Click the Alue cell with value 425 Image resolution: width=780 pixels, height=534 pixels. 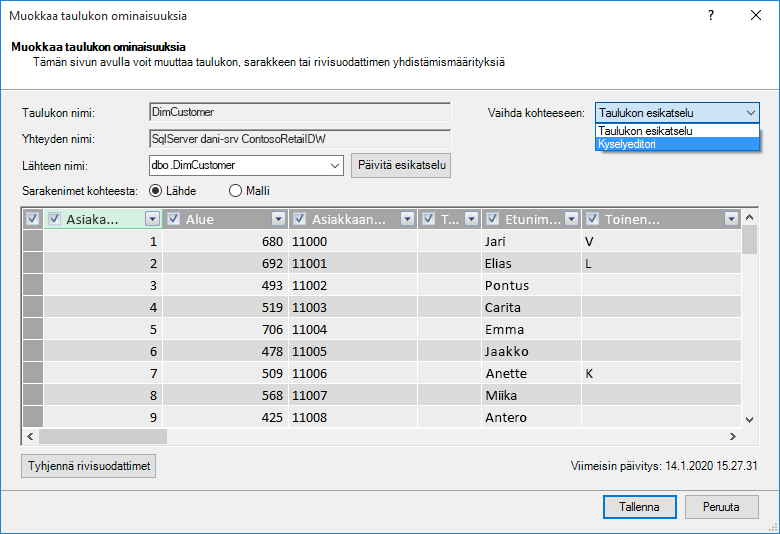pyautogui.click(x=225, y=417)
